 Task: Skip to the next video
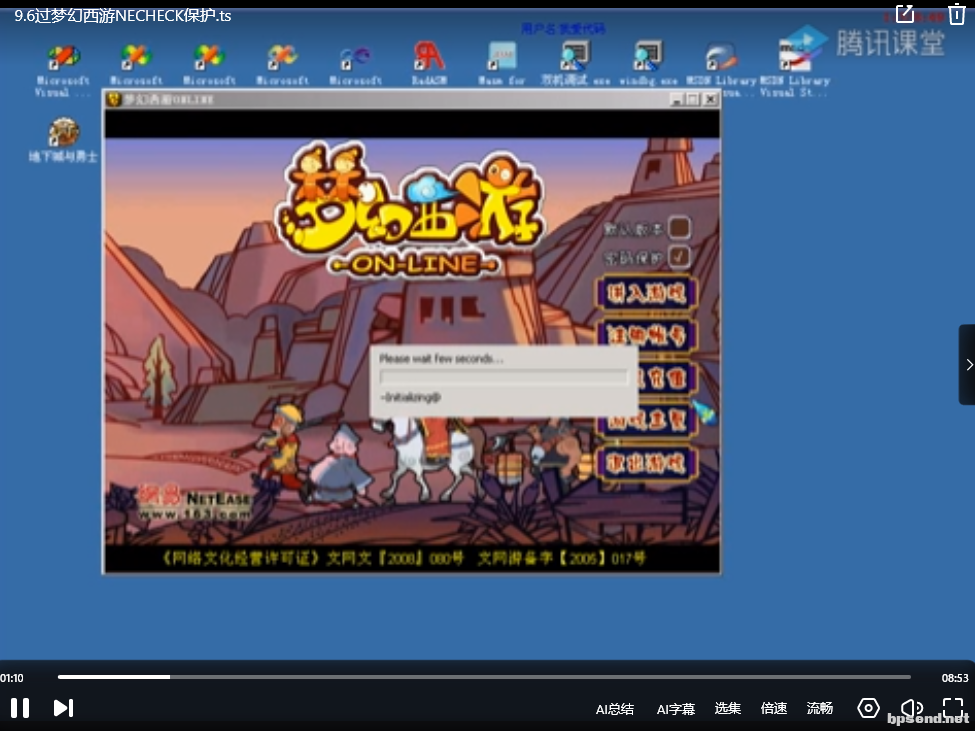(x=63, y=708)
